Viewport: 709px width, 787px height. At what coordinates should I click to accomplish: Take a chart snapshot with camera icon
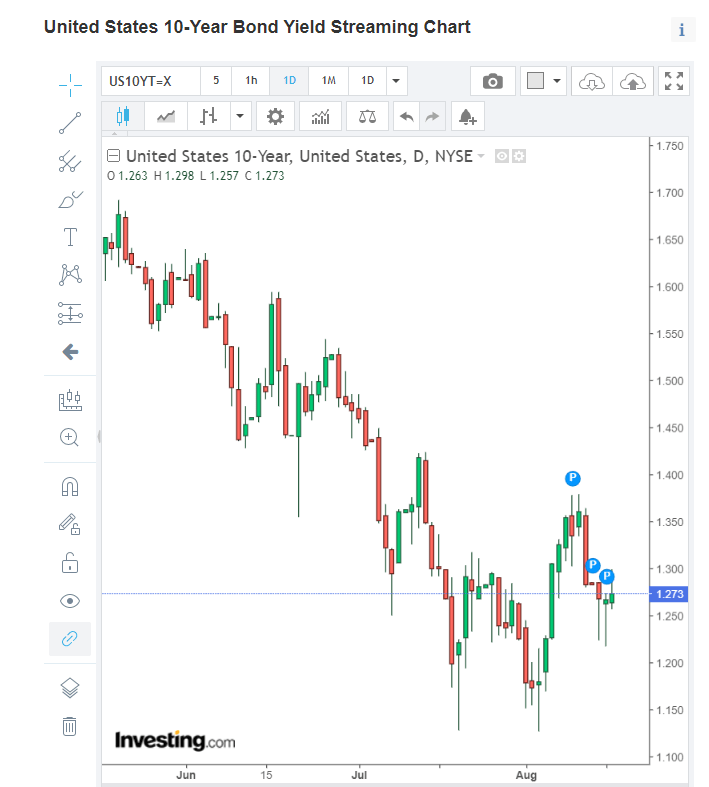(x=493, y=81)
